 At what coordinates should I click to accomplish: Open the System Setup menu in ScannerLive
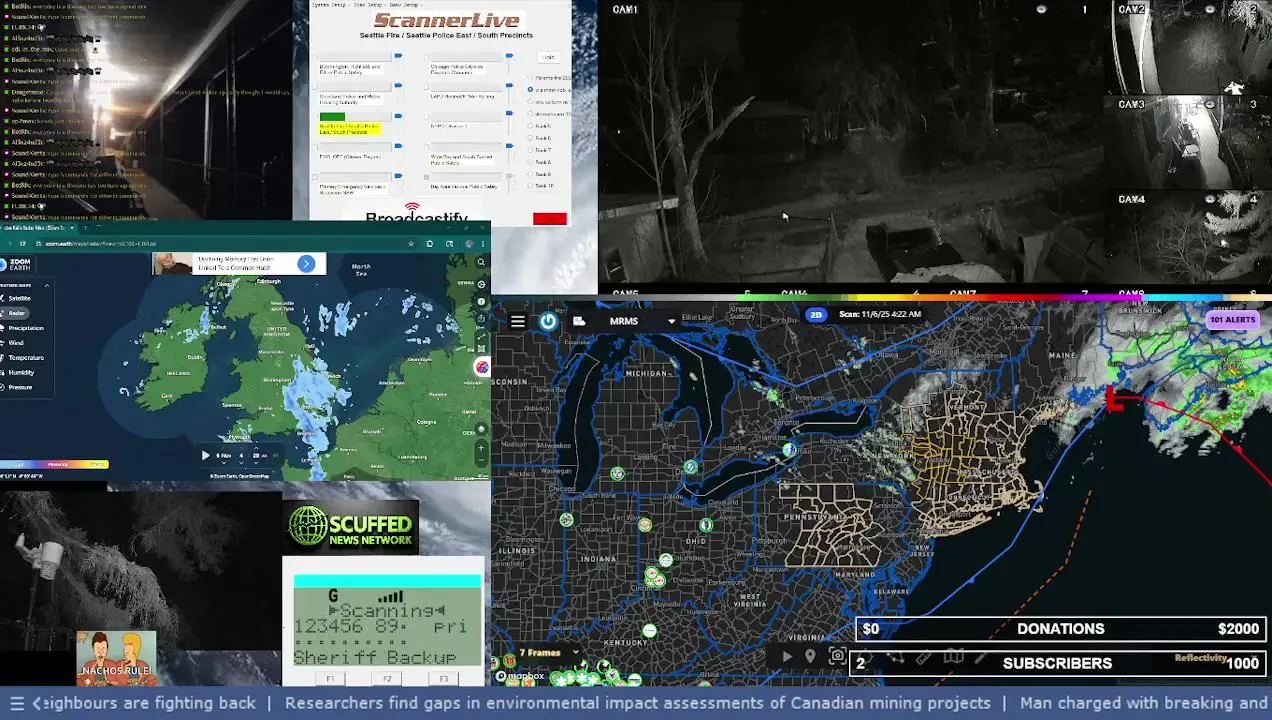click(331, 4)
